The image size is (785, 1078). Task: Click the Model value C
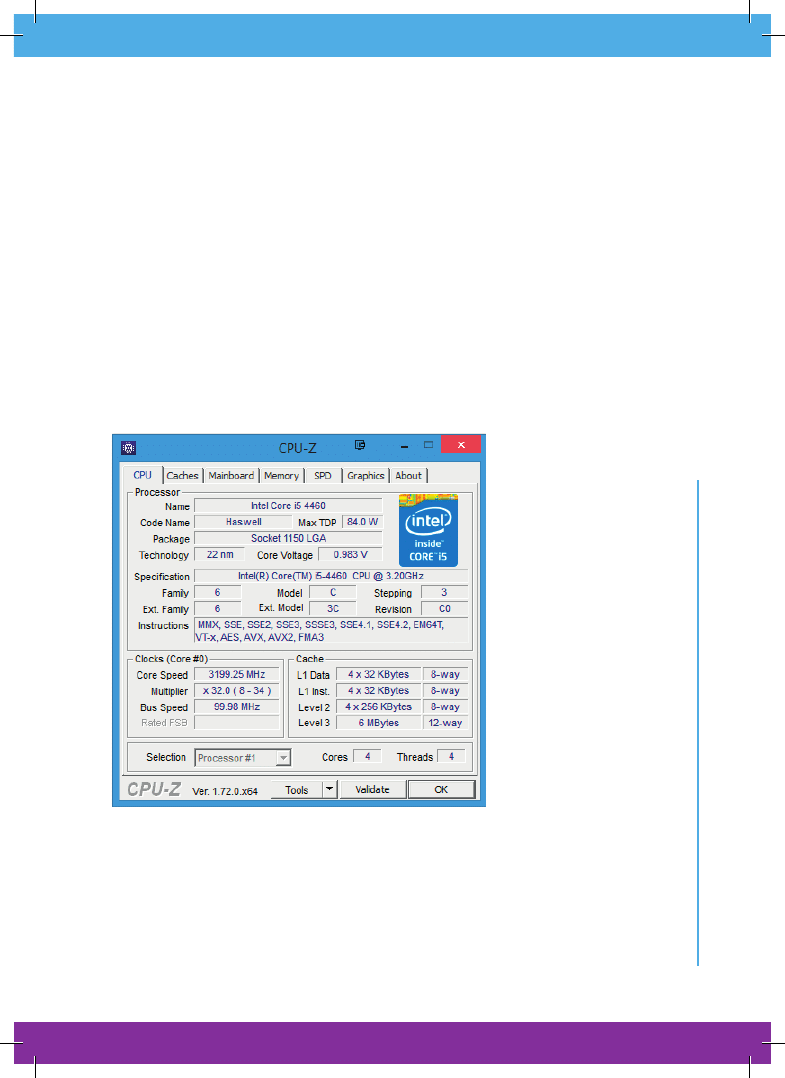click(x=333, y=593)
